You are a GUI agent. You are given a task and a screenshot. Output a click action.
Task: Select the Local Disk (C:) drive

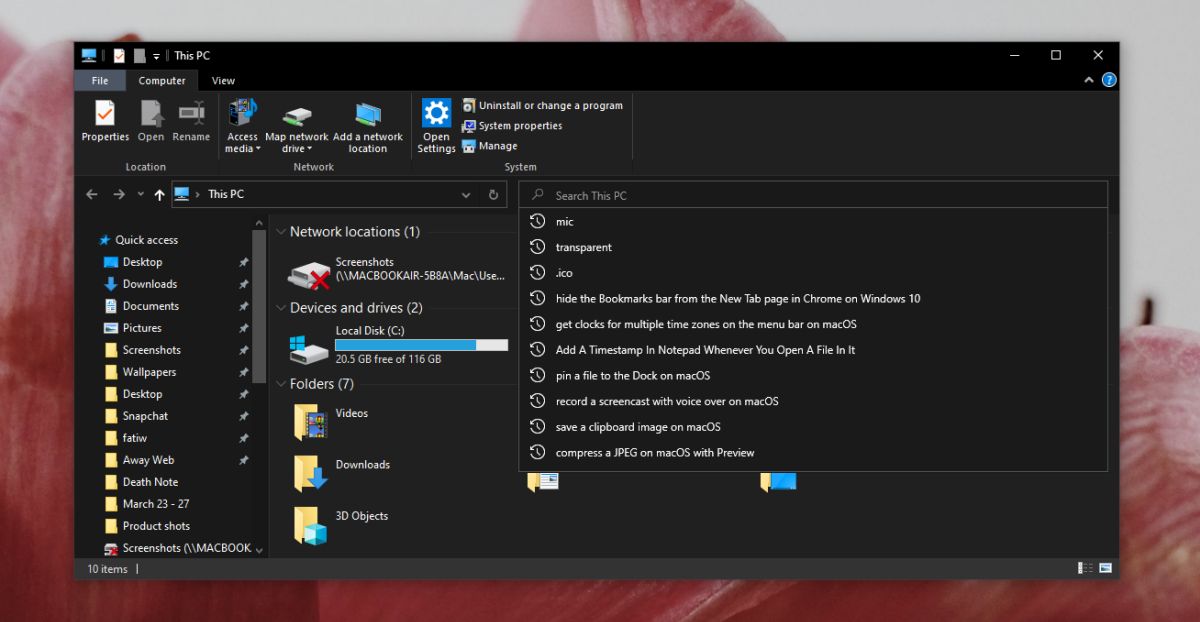(x=397, y=344)
